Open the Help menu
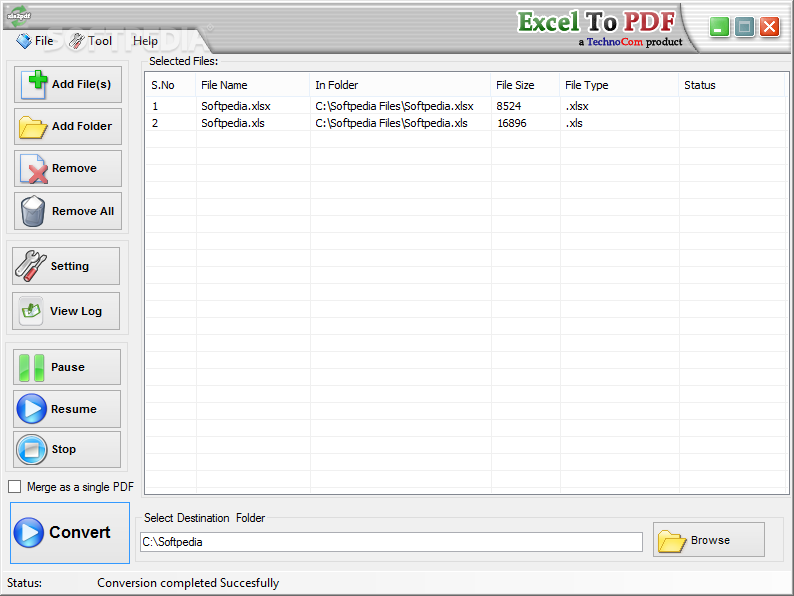This screenshot has width=794, height=596. (x=145, y=41)
